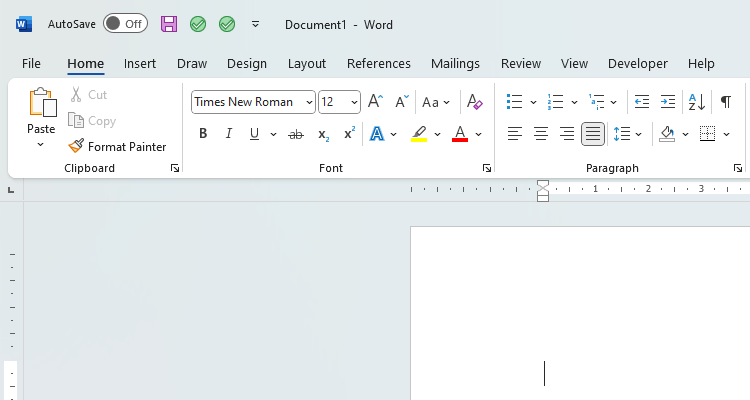Viewport: 750px width, 400px height.
Task: Click the Copy button
Action: (92, 121)
